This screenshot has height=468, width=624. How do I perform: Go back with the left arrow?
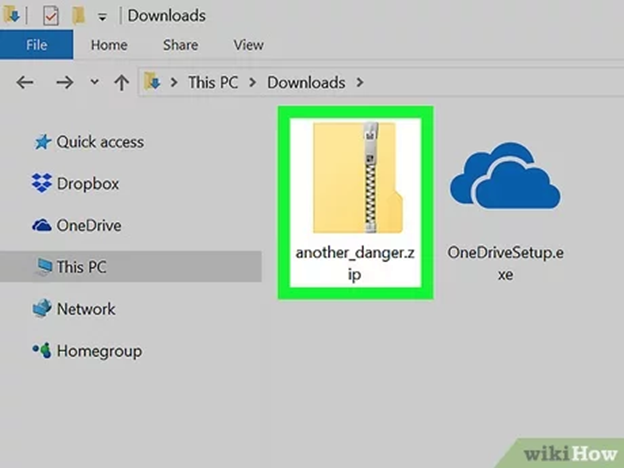tap(25, 83)
